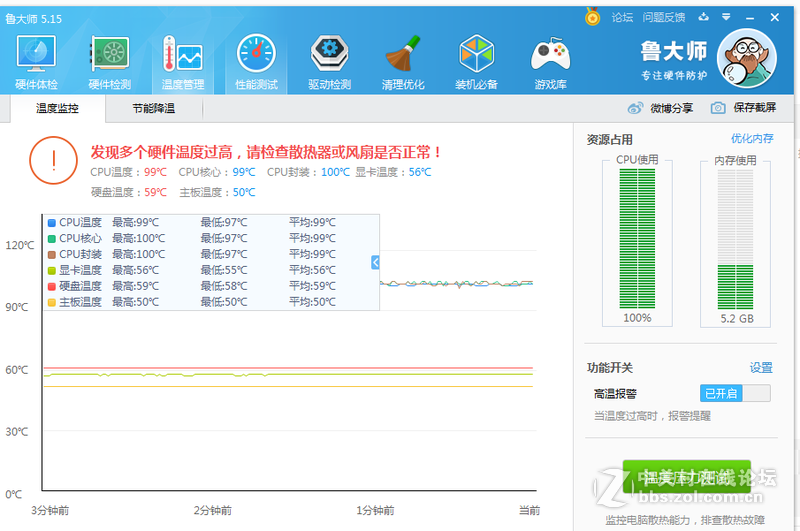This screenshot has width=800, height=531.
Task: Click the gold medal icon in title bar
Action: 592,17
